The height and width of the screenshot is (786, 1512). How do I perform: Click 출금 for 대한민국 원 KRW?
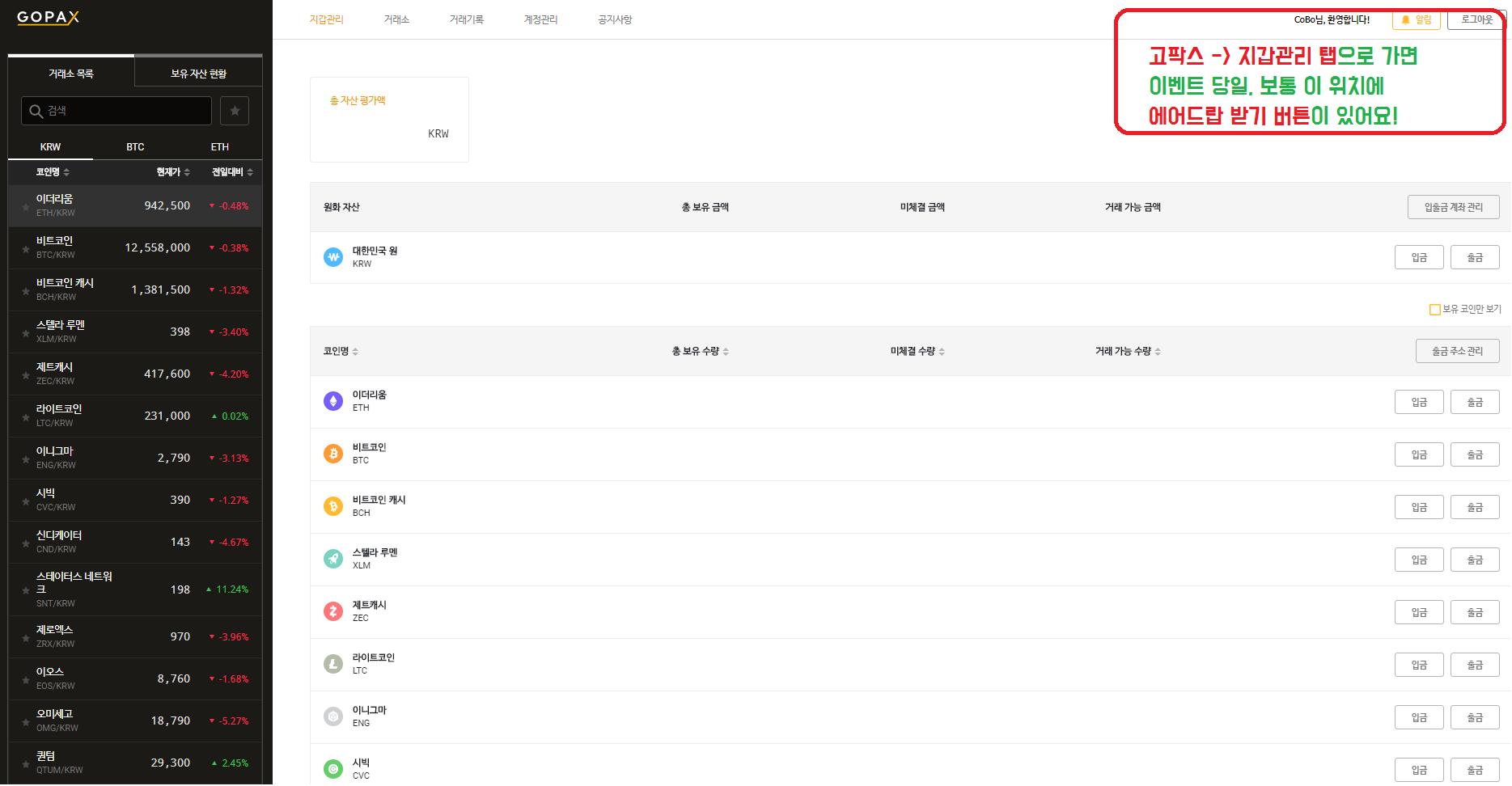1475,257
